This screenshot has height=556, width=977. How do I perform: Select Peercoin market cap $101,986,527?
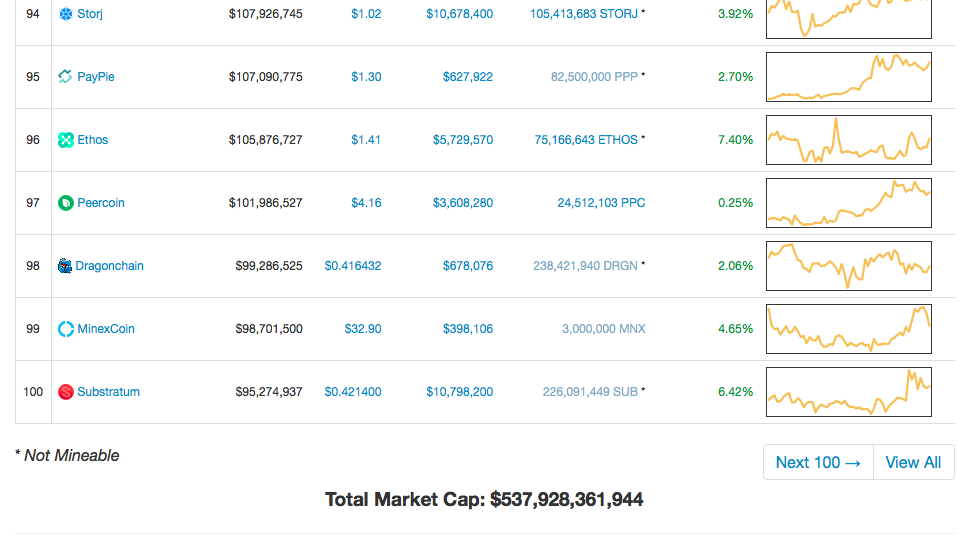[265, 203]
